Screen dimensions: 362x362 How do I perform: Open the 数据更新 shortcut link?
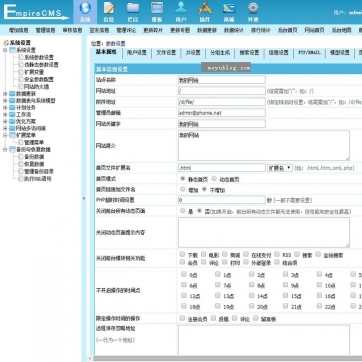click(207, 30)
